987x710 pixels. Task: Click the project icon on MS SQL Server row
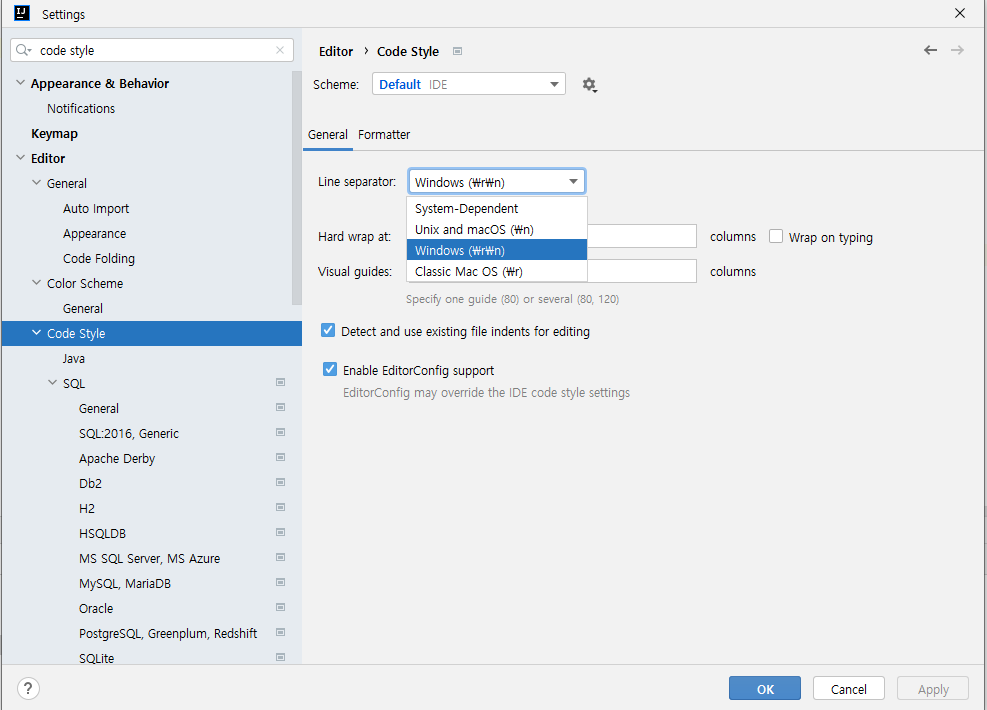281,557
